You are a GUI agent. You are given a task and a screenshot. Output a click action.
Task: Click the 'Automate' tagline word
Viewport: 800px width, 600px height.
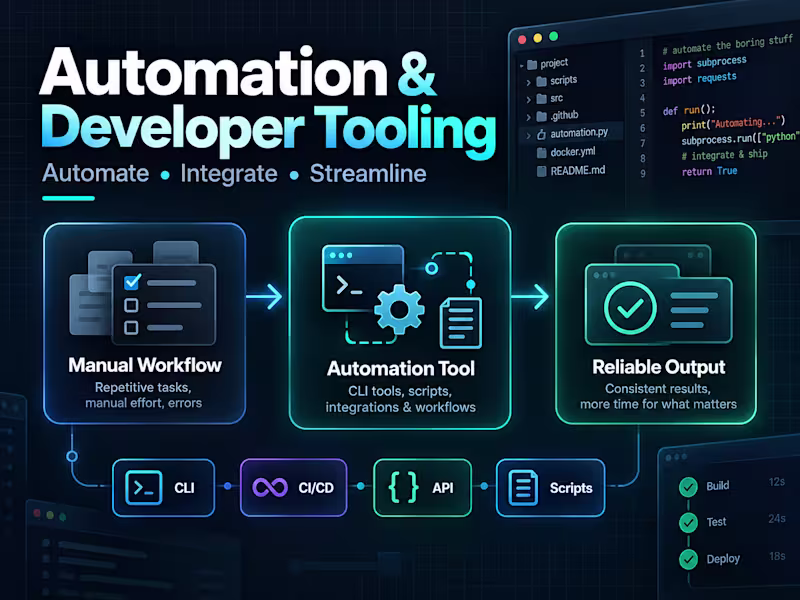[x=95, y=173]
